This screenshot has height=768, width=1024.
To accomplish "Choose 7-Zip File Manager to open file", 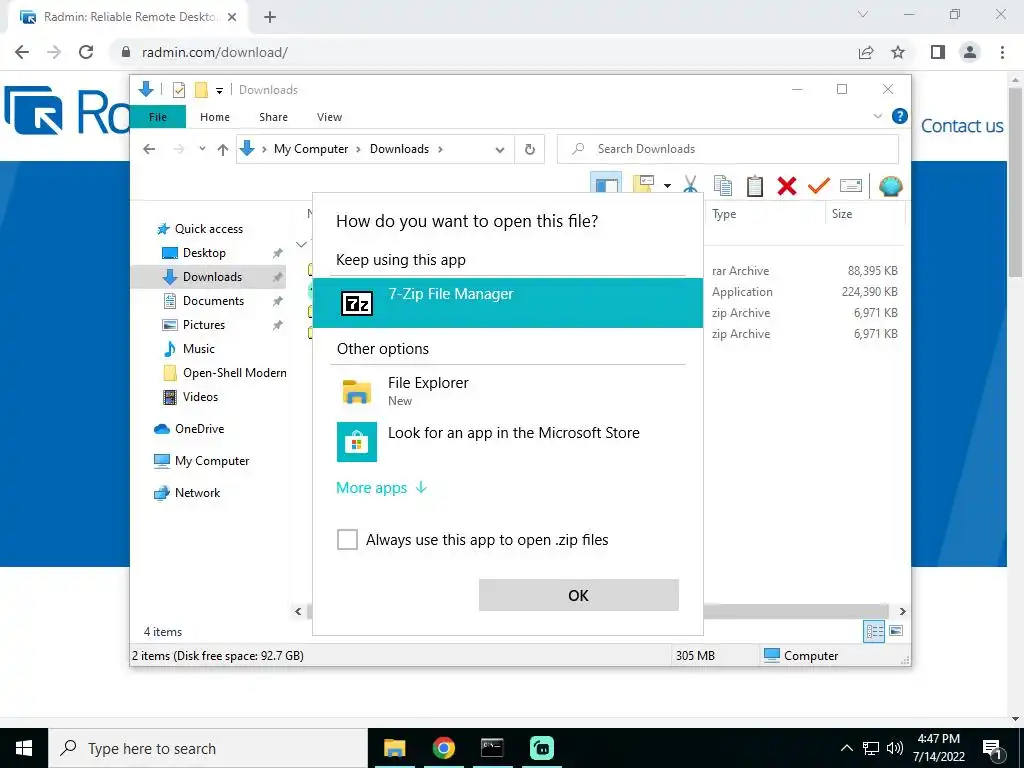I will (x=507, y=302).
